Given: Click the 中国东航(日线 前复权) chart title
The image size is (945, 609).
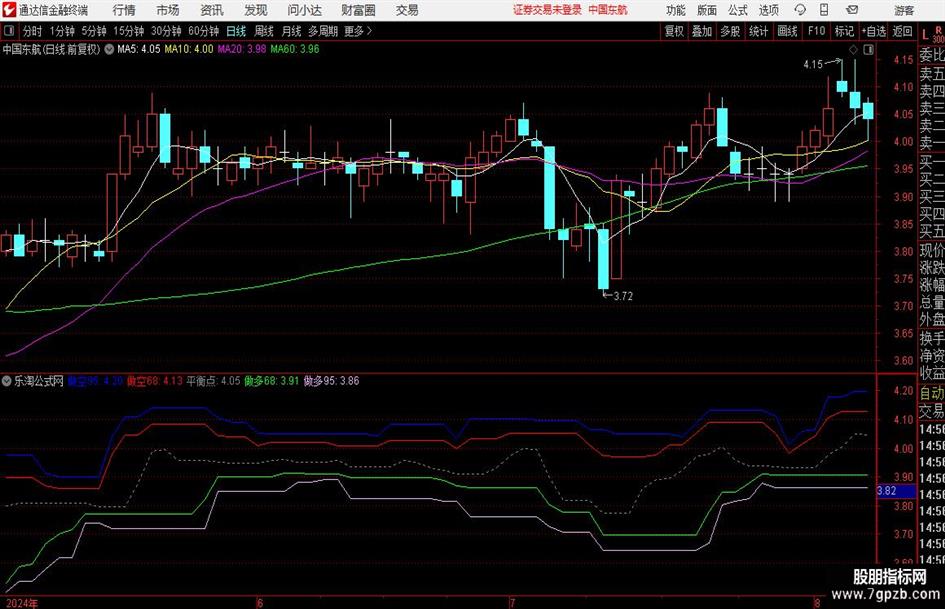Looking at the screenshot, I should pyautogui.click(x=51, y=49).
